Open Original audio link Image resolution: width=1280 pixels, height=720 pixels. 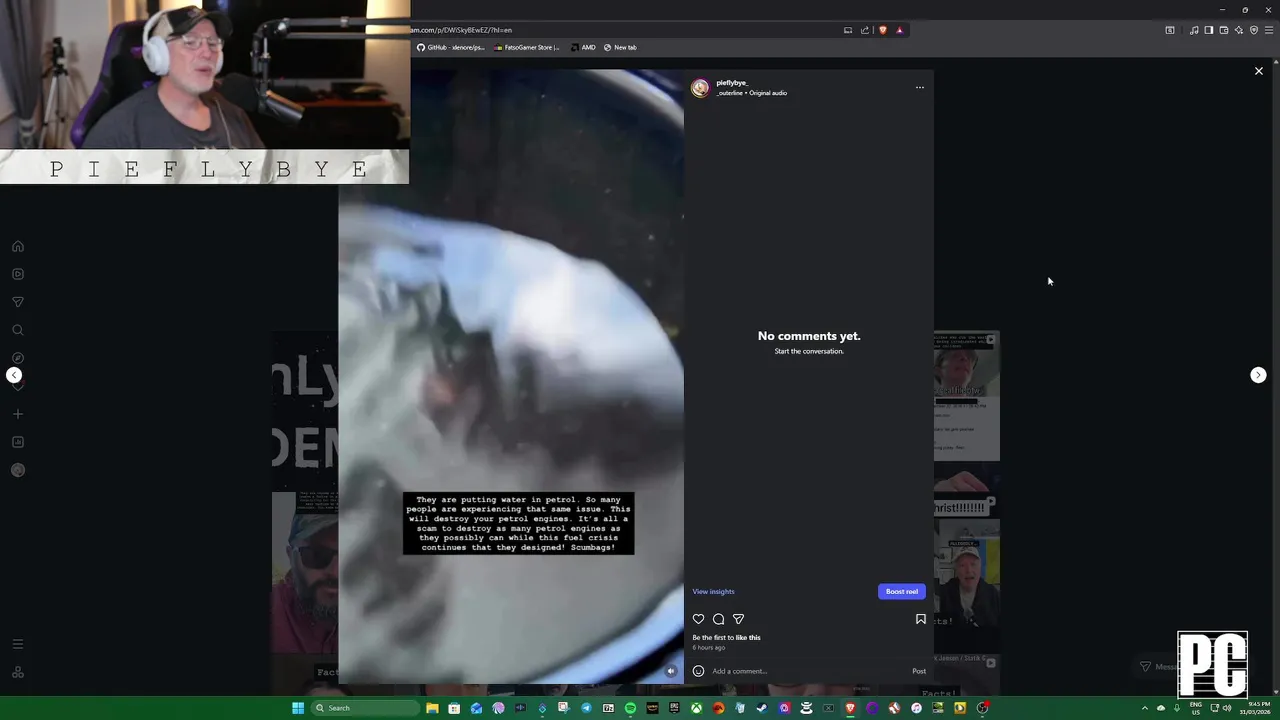pyautogui.click(x=768, y=93)
